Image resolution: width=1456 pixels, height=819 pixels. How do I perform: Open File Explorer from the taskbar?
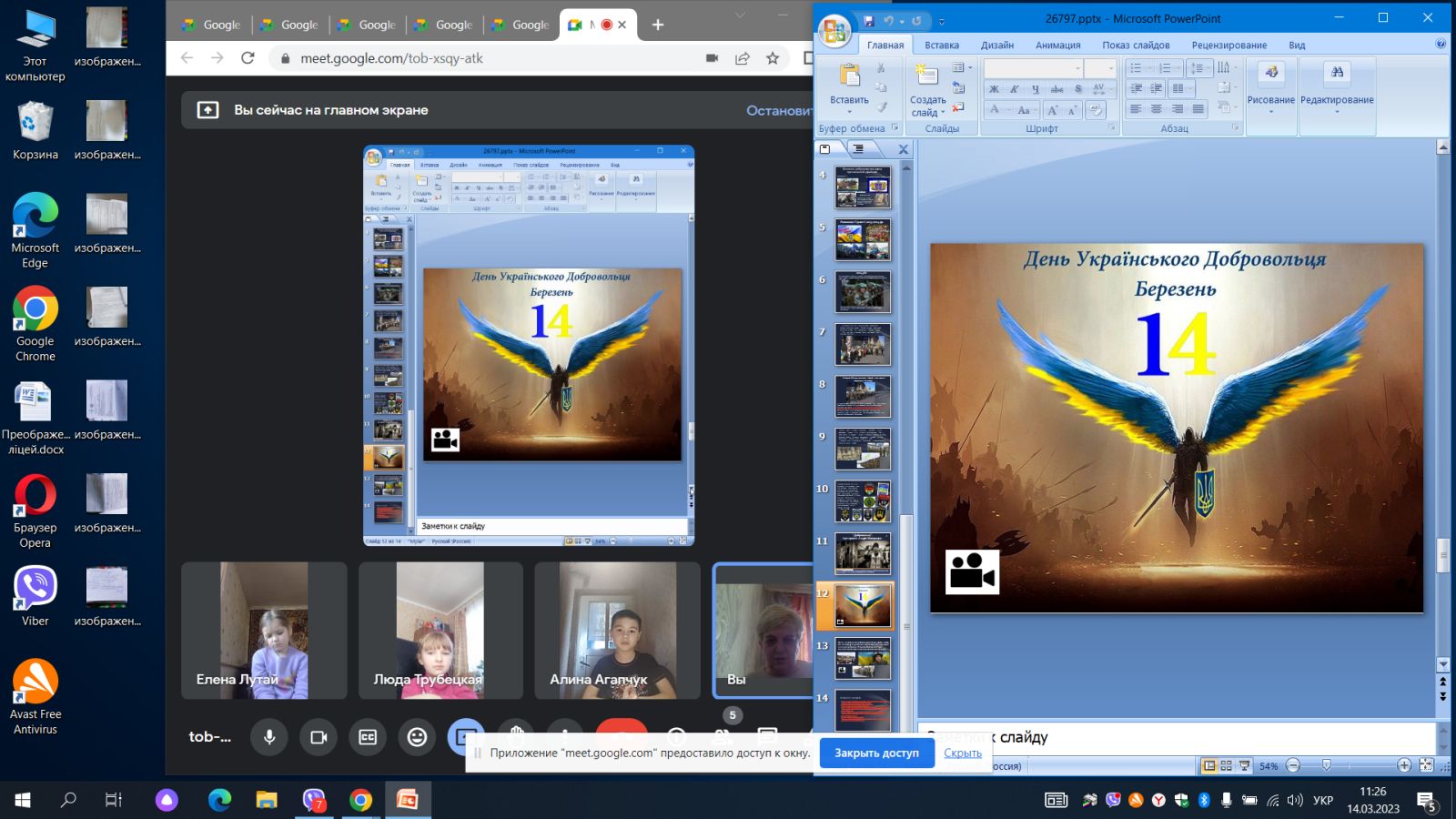tap(267, 800)
